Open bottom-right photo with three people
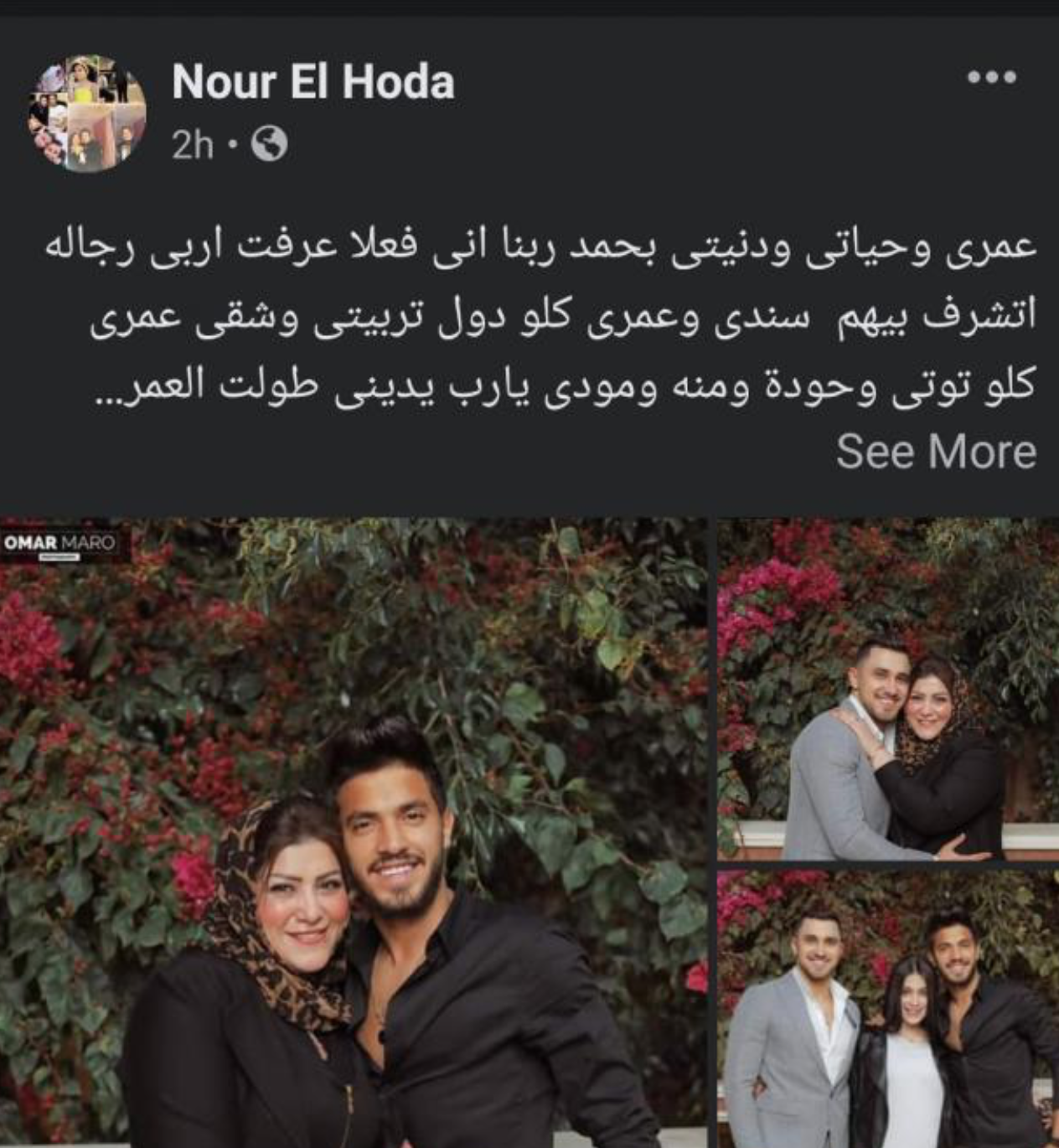1059x1148 pixels. pos(888,1009)
